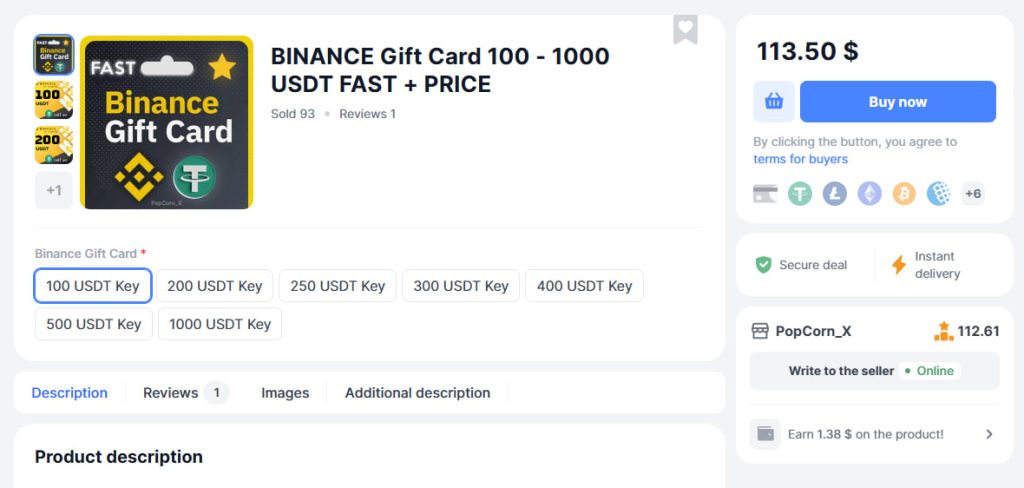Open the terms for buyers link
1024x488 pixels.
tap(800, 159)
